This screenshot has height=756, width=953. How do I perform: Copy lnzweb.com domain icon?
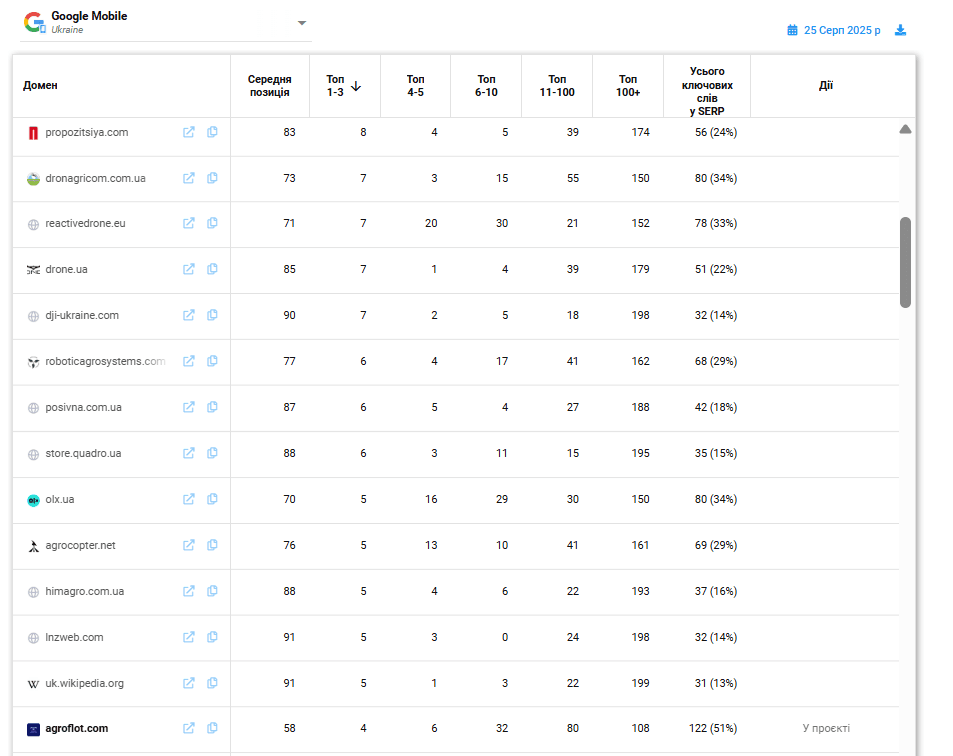tap(212, 637)
